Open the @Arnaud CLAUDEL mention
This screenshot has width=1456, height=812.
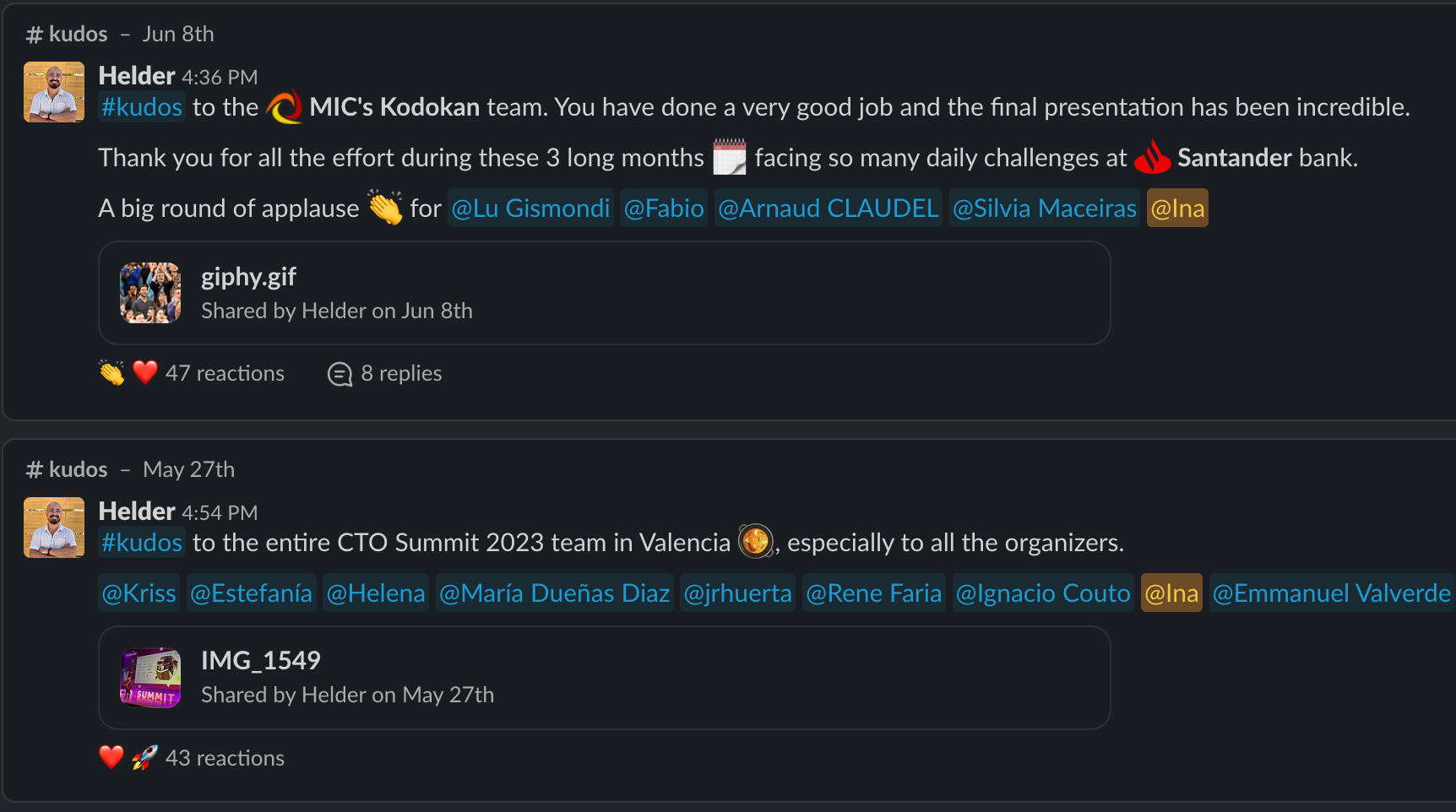[x=828, y=208]
